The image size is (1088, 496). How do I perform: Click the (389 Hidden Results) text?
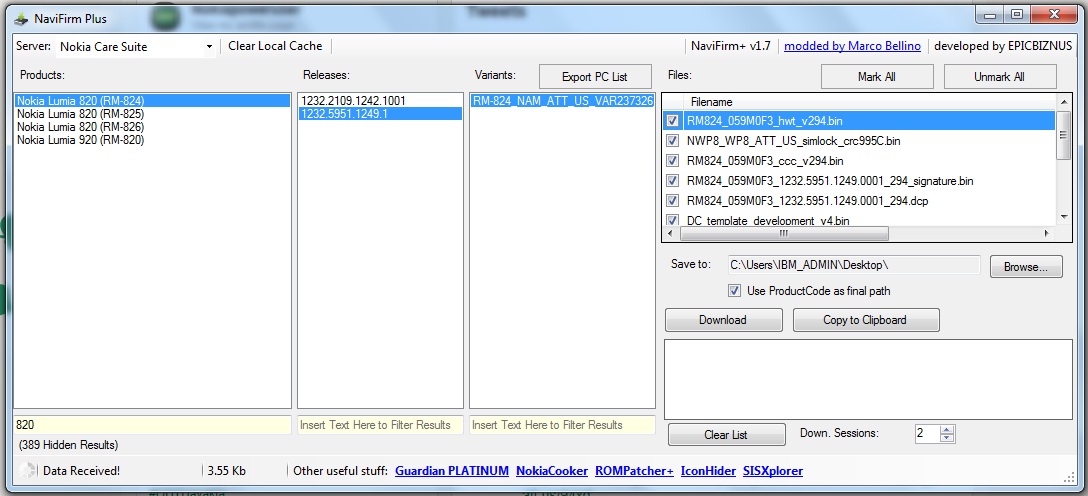[x=69, y=445]
